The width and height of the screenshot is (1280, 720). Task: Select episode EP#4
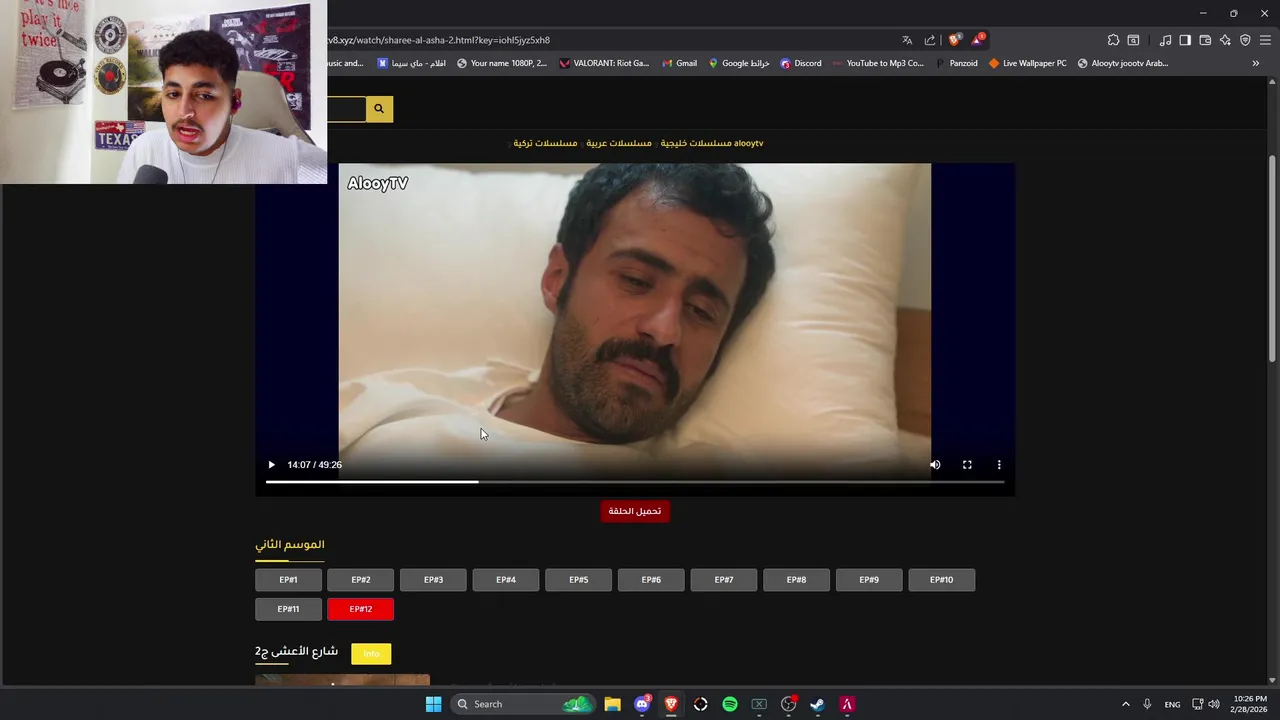click(506, 580)
